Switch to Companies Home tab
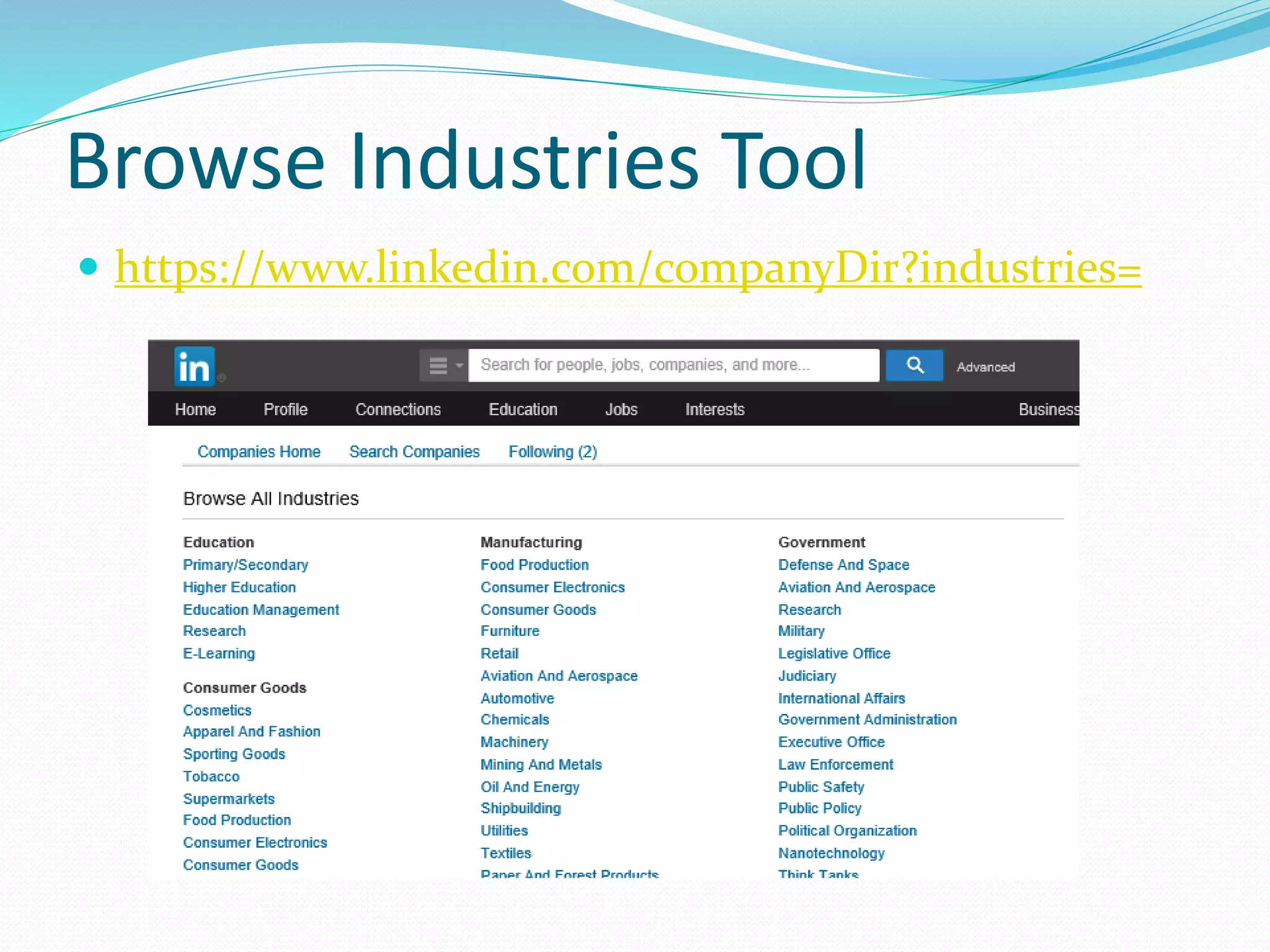 click(x=259, y=452)
